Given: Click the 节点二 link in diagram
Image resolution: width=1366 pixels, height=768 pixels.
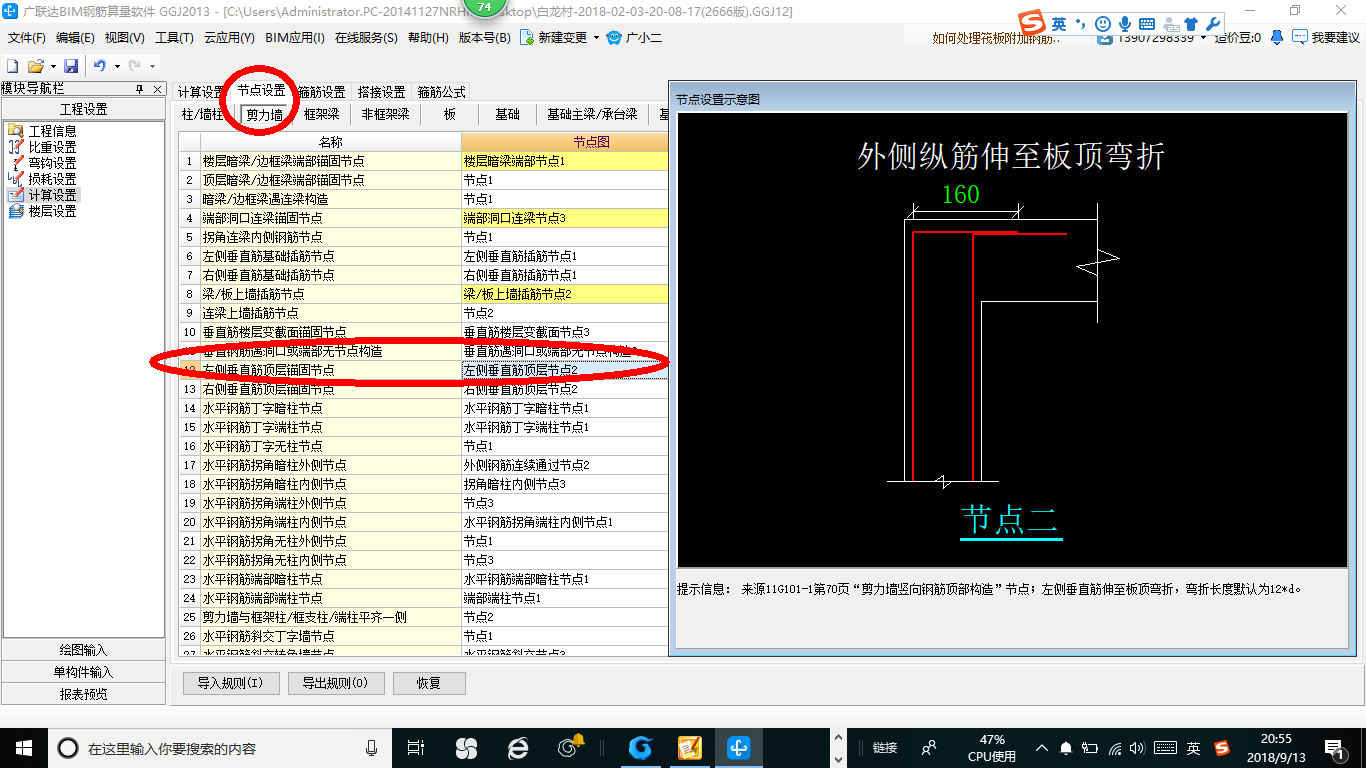Looking at the screenshot, I should [1010, 520].
